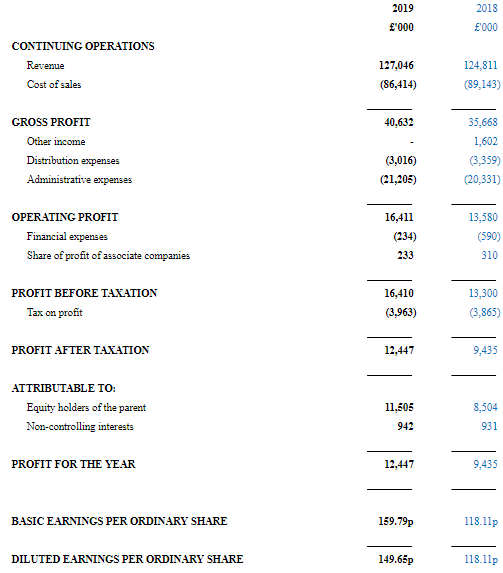This screenshot has height=573, width=503.
Task: Select Equity holders of the parent label
Action: 86,407
